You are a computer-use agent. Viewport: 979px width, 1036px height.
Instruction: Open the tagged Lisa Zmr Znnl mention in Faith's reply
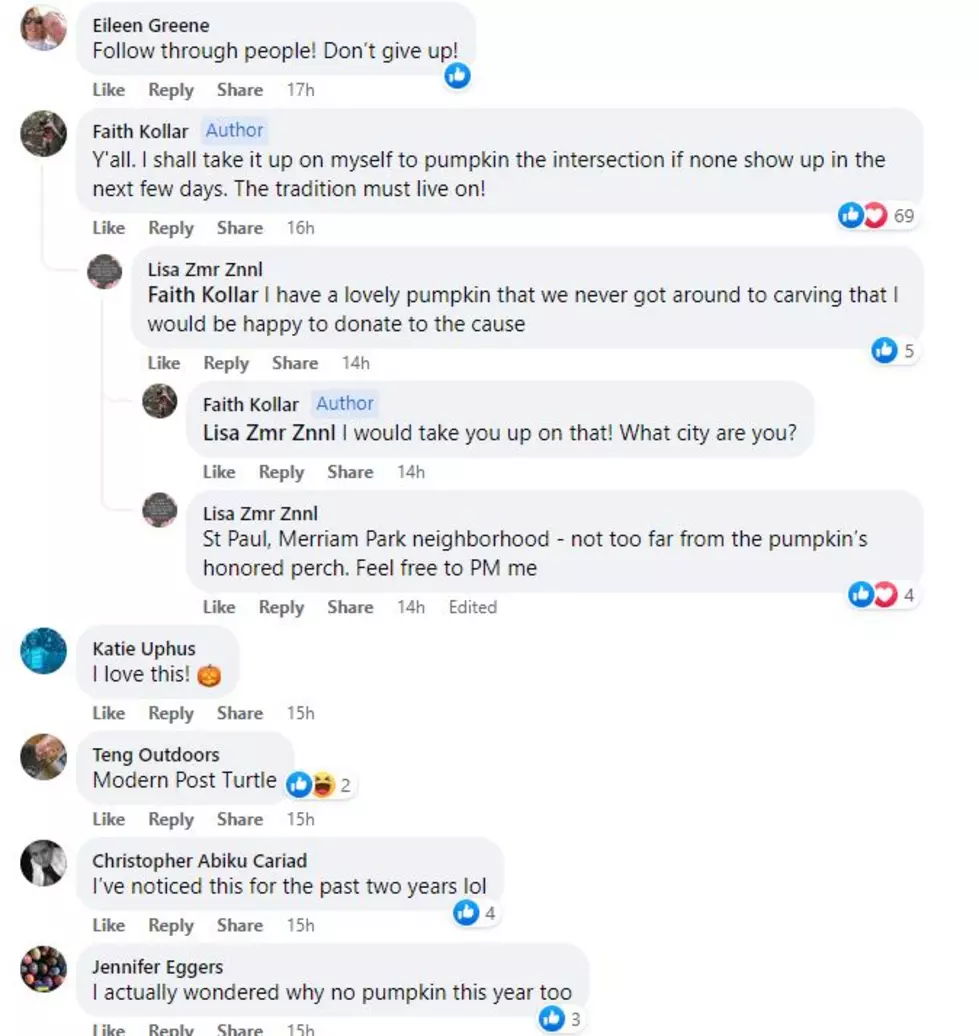(x=269, y=433)
